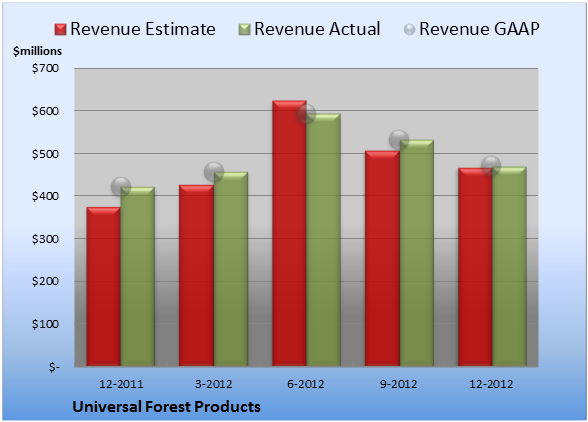
Task: Click the GAAP sphere marker for 6-2012
Action: 306,114
